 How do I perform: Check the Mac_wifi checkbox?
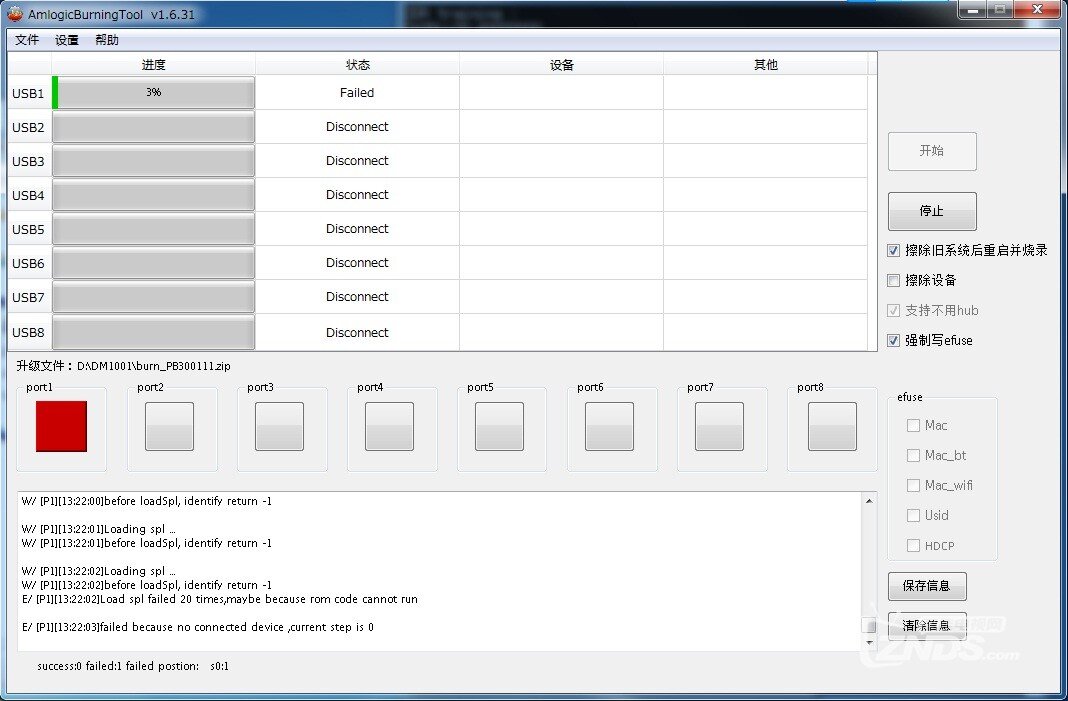[913, 486]
